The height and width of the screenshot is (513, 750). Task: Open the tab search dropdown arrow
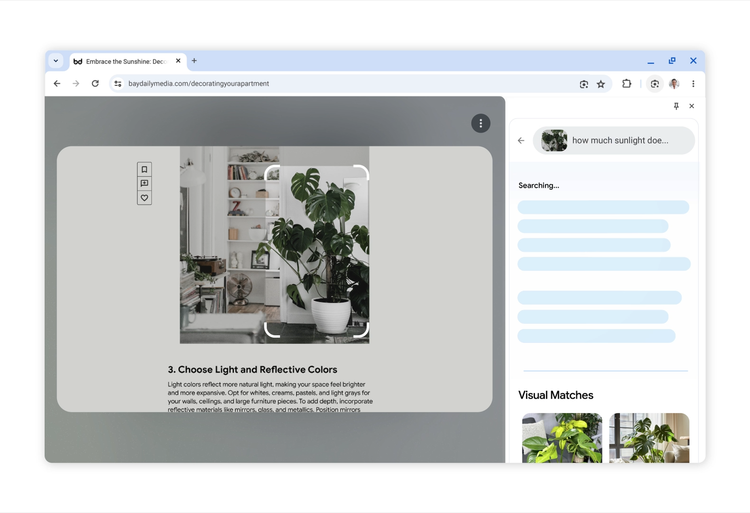pyautogui.click(x=56, y=61)
